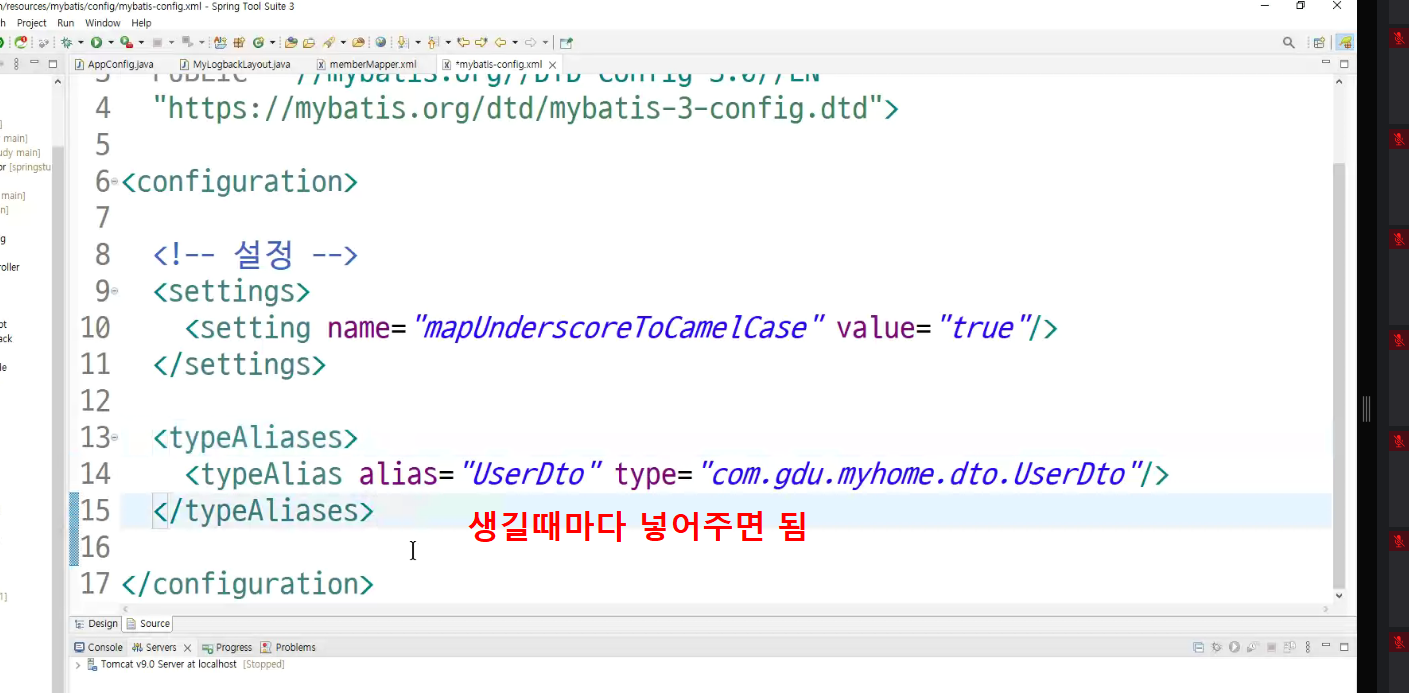
Task: Click the Open Task folder icon
Action: point(309,42)
